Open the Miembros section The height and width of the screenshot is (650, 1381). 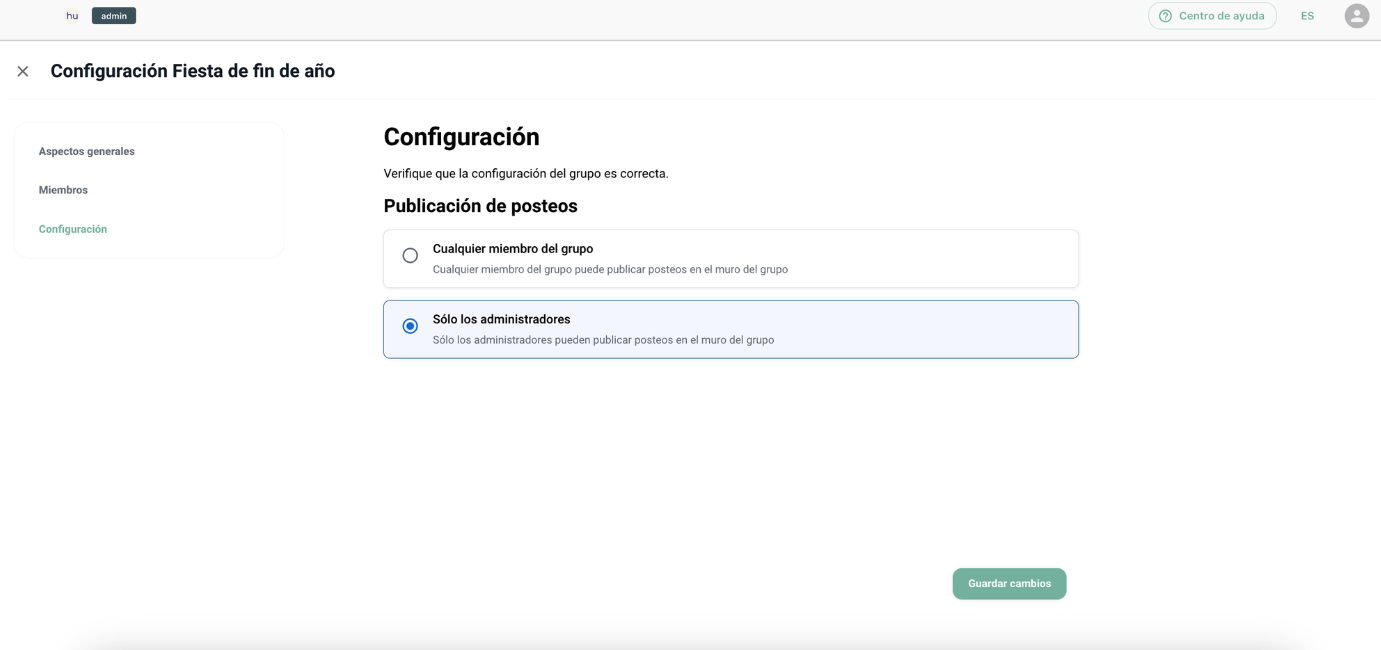(x=63, y=190)
